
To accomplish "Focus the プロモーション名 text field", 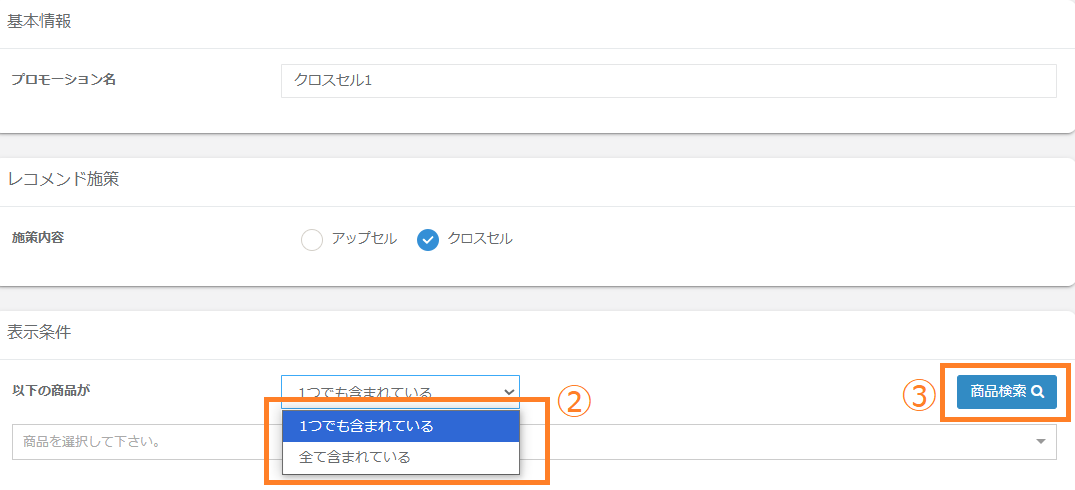I will (668, 81).
